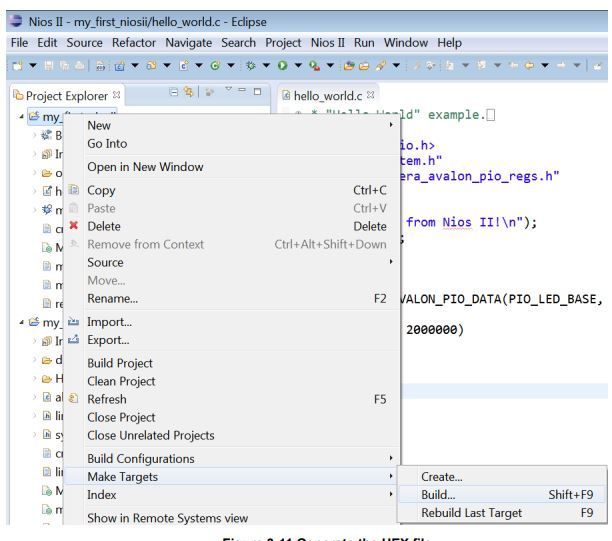Select Build... from Make Targets submenu
Viewport: 612px width, 541px height.
click(x=438, y=495)
